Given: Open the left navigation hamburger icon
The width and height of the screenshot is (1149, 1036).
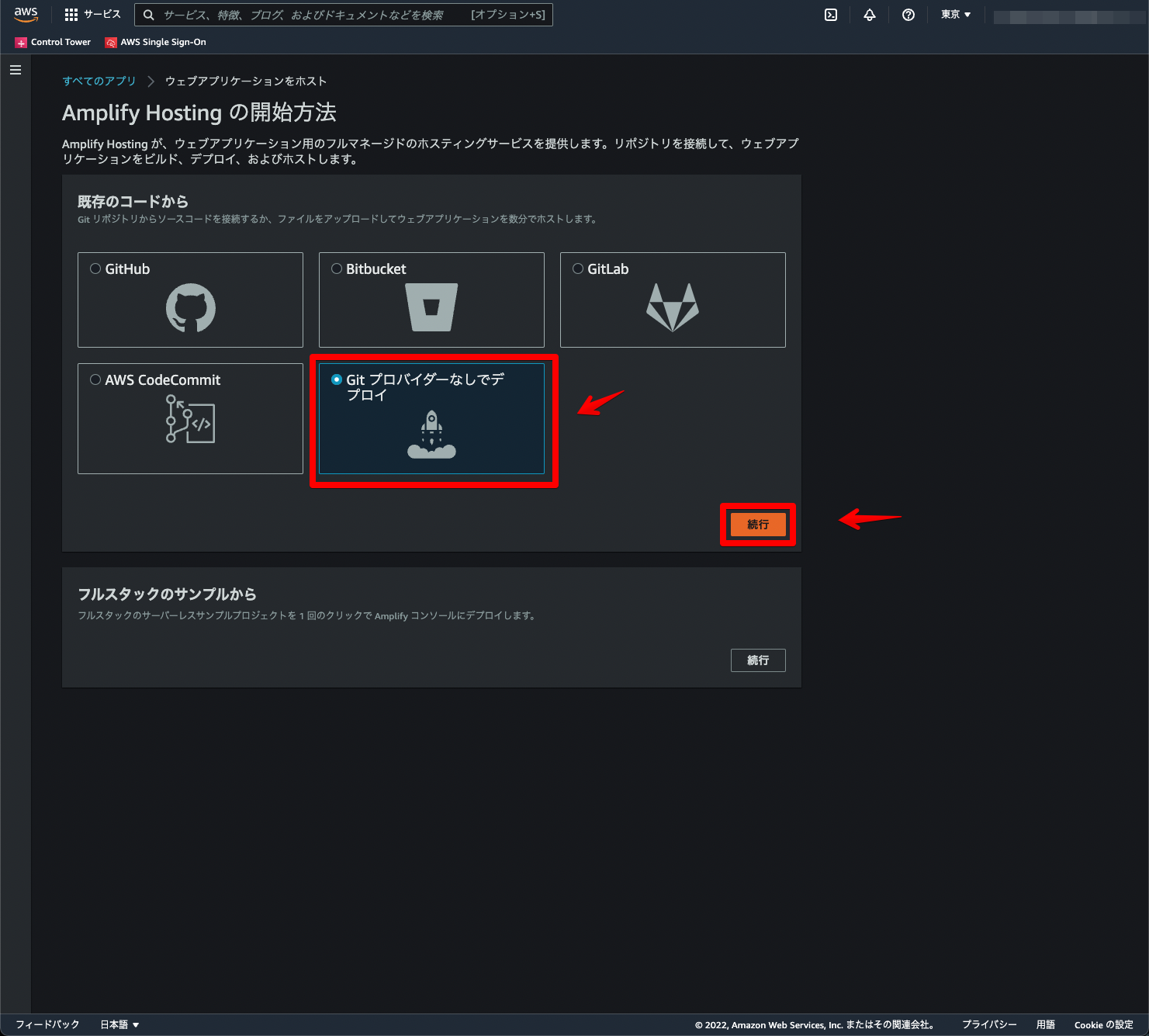Looking at the screenshot, I should tap(15, 69).
